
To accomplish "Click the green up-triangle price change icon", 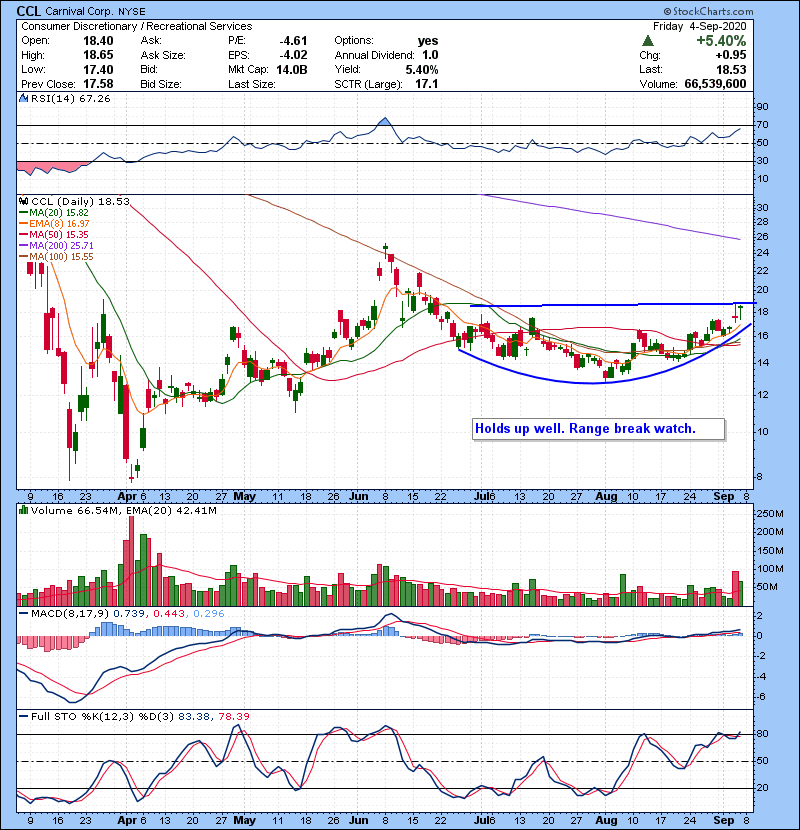I will pyautogui.click(x=647, y=41).
